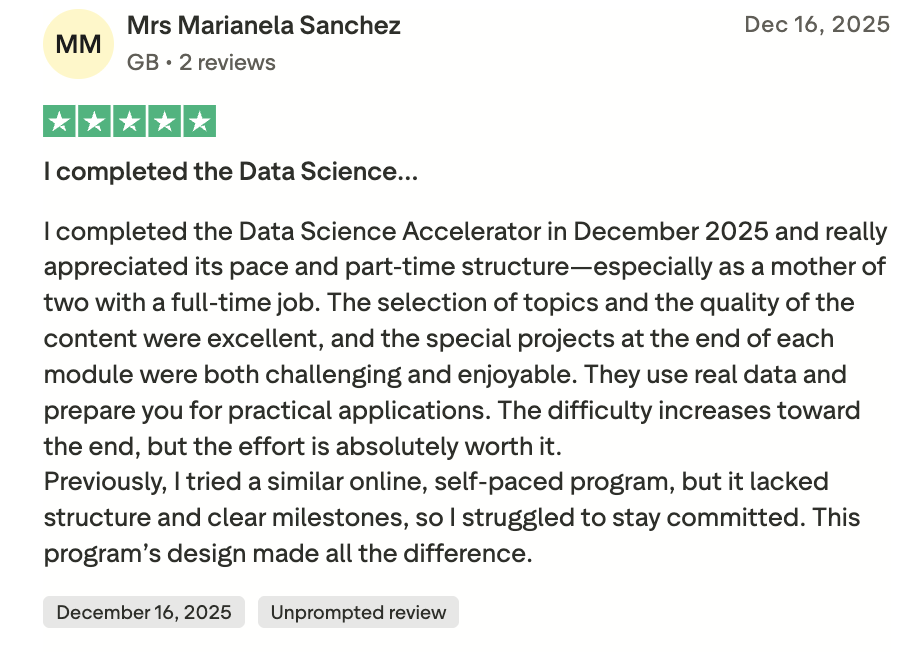
Task: Click the first green rating star
Action: tap(61, 122)
